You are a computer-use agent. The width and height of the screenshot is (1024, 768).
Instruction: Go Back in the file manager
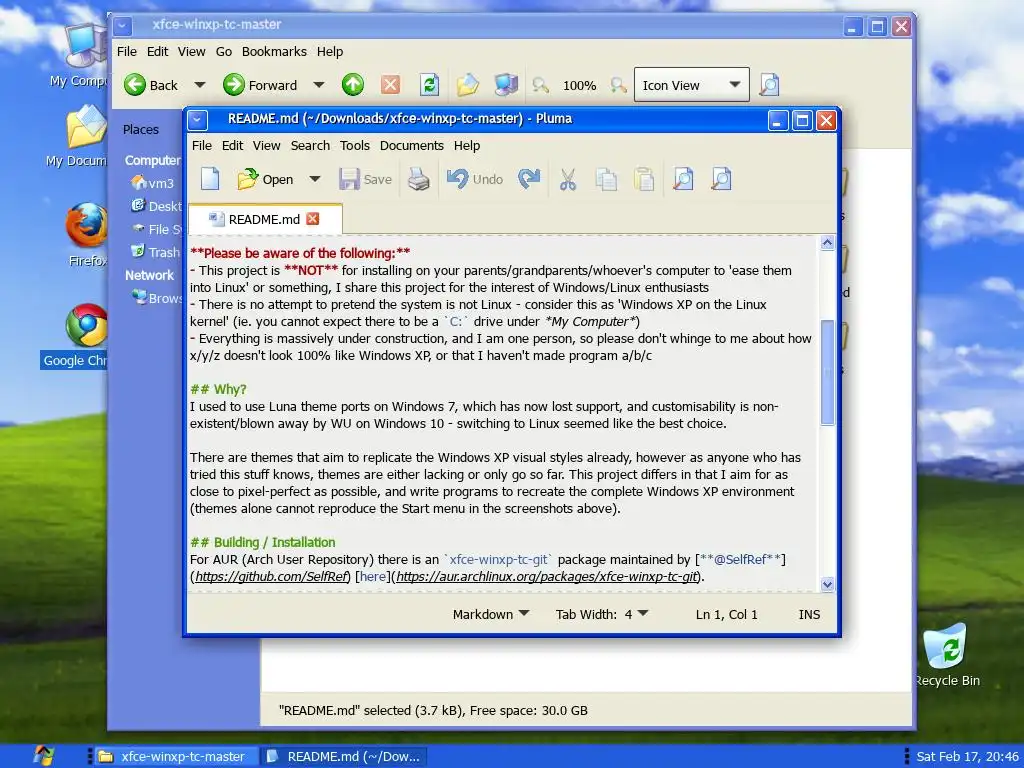(152, 85)
